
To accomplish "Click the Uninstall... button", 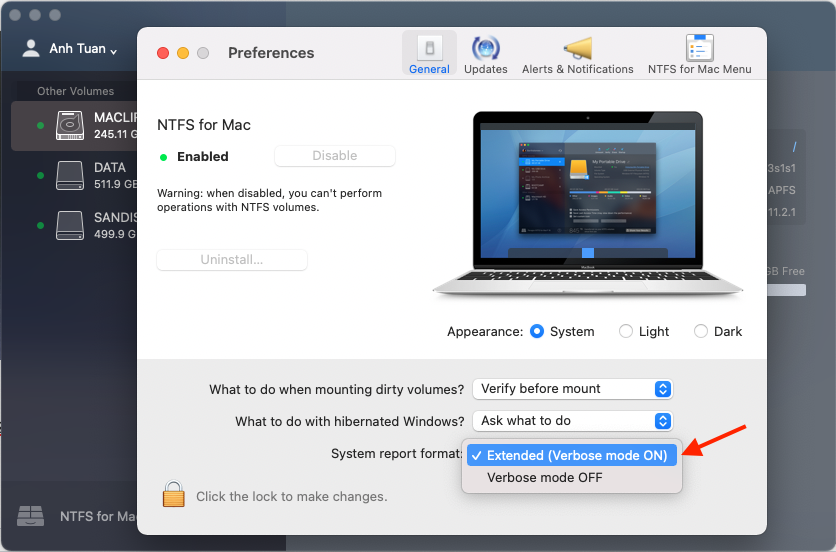I will click(x=231, y=260).
